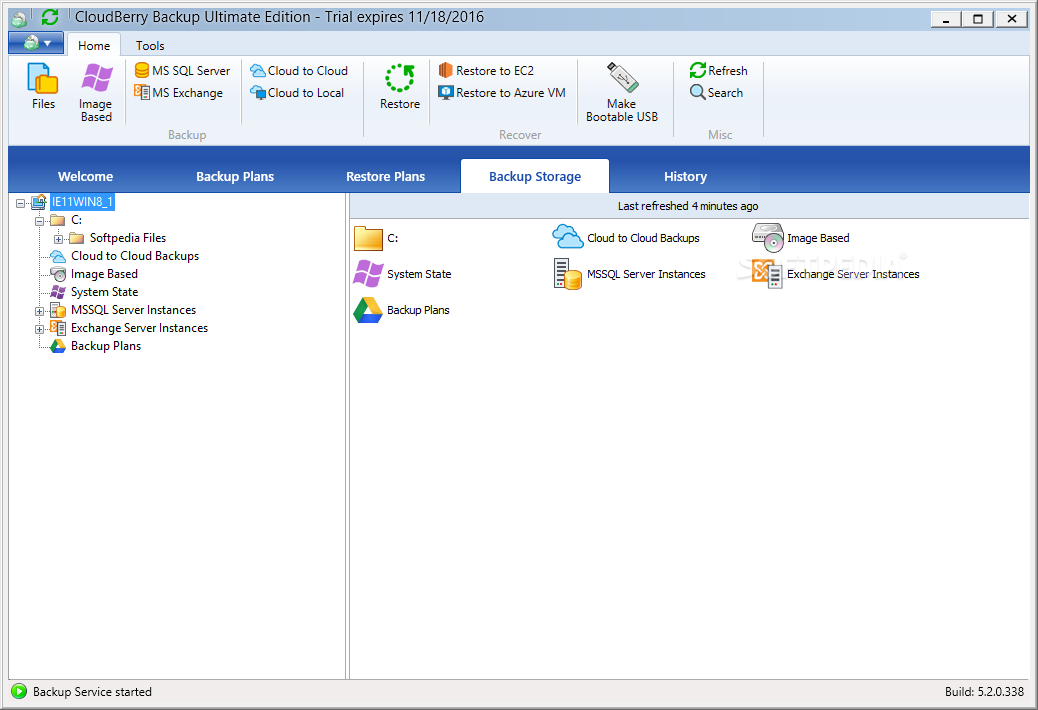Expand the Exchange Server Instances node
1038x710 pixels.
tap(40, 329)
